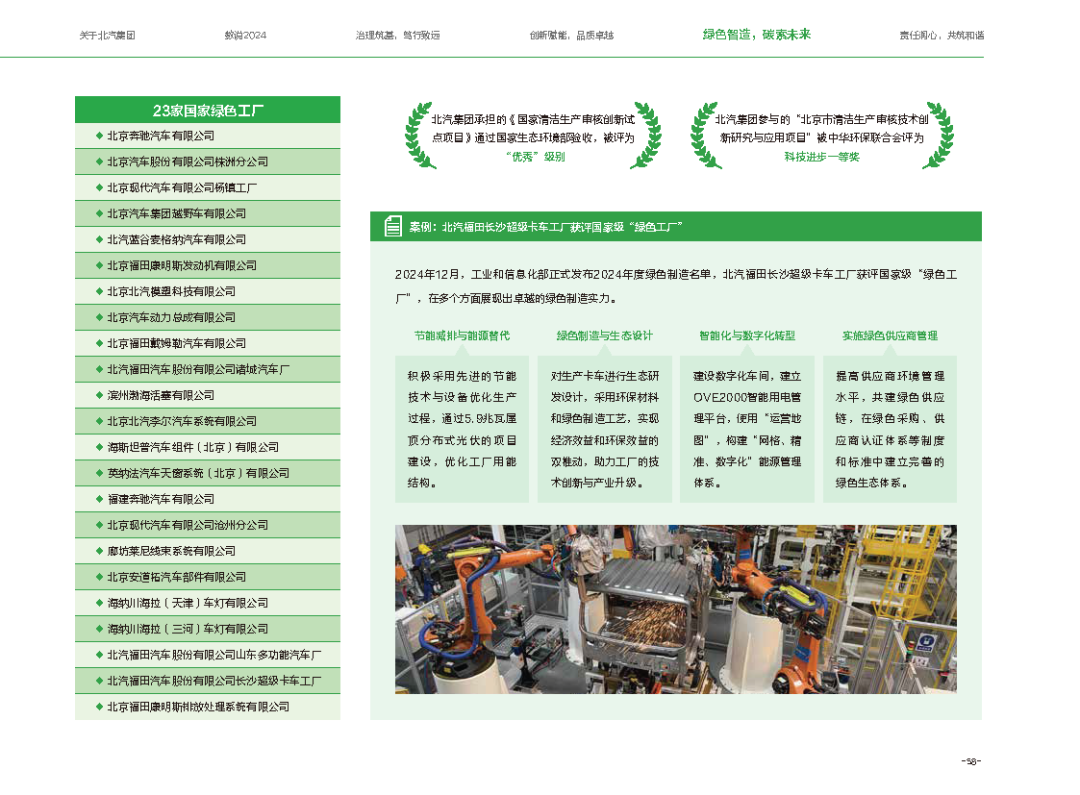Choose the row 北京汽车动力总成有限公司
The width and height of the screenshot is (1080, 795).
tap(207, 318)
